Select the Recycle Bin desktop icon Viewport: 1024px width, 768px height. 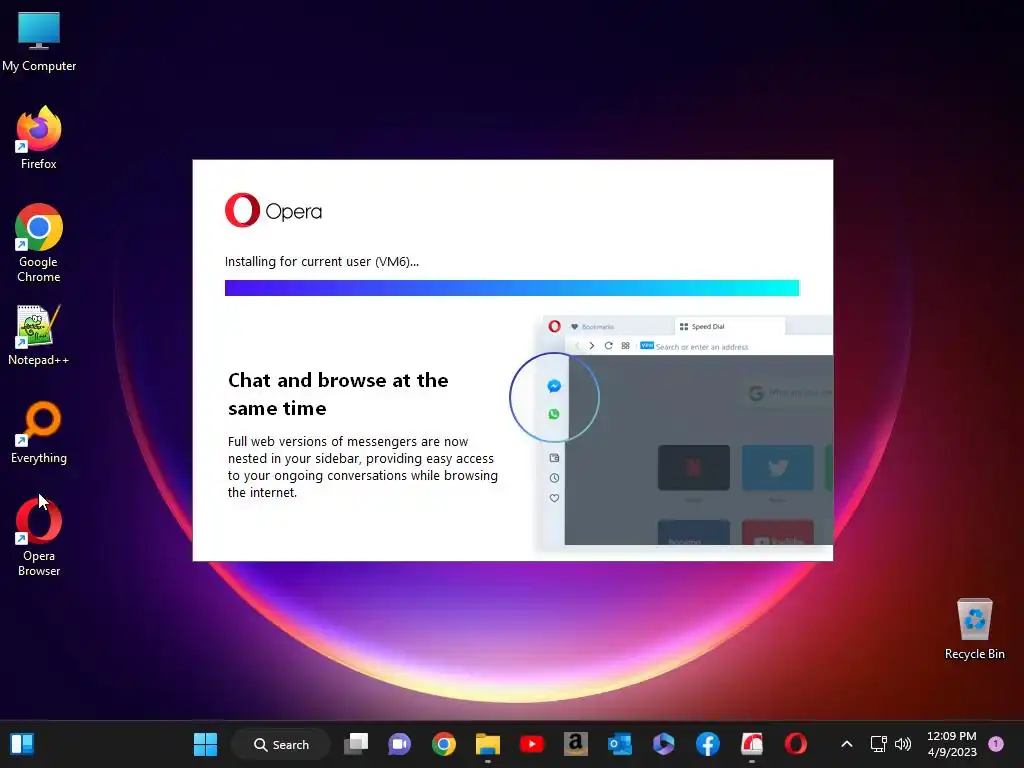click(x=974, y=629)
